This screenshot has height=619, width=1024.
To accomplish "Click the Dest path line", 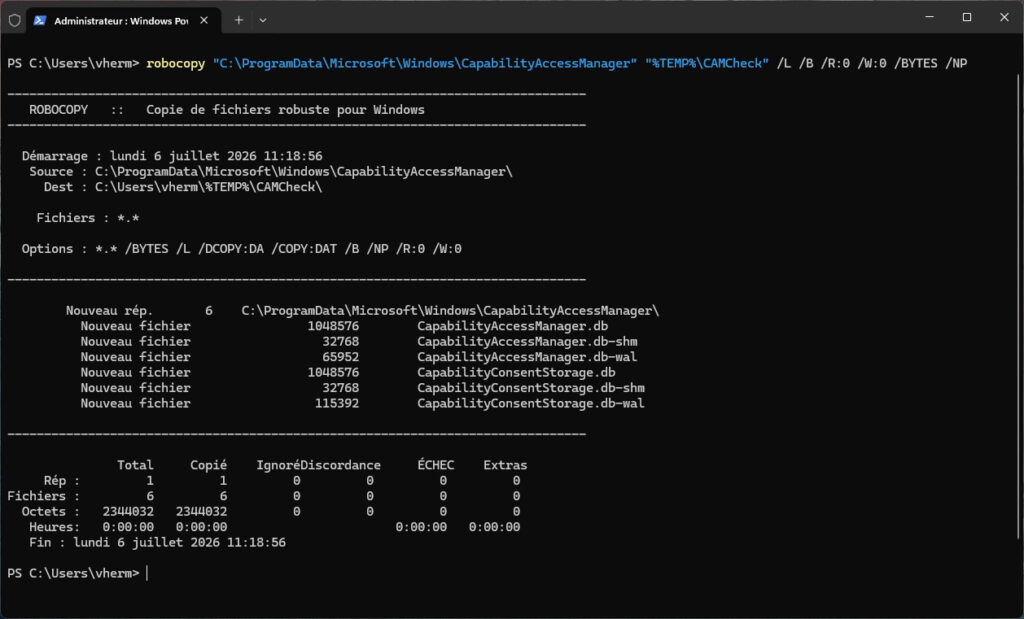I will tap(183, 187).
